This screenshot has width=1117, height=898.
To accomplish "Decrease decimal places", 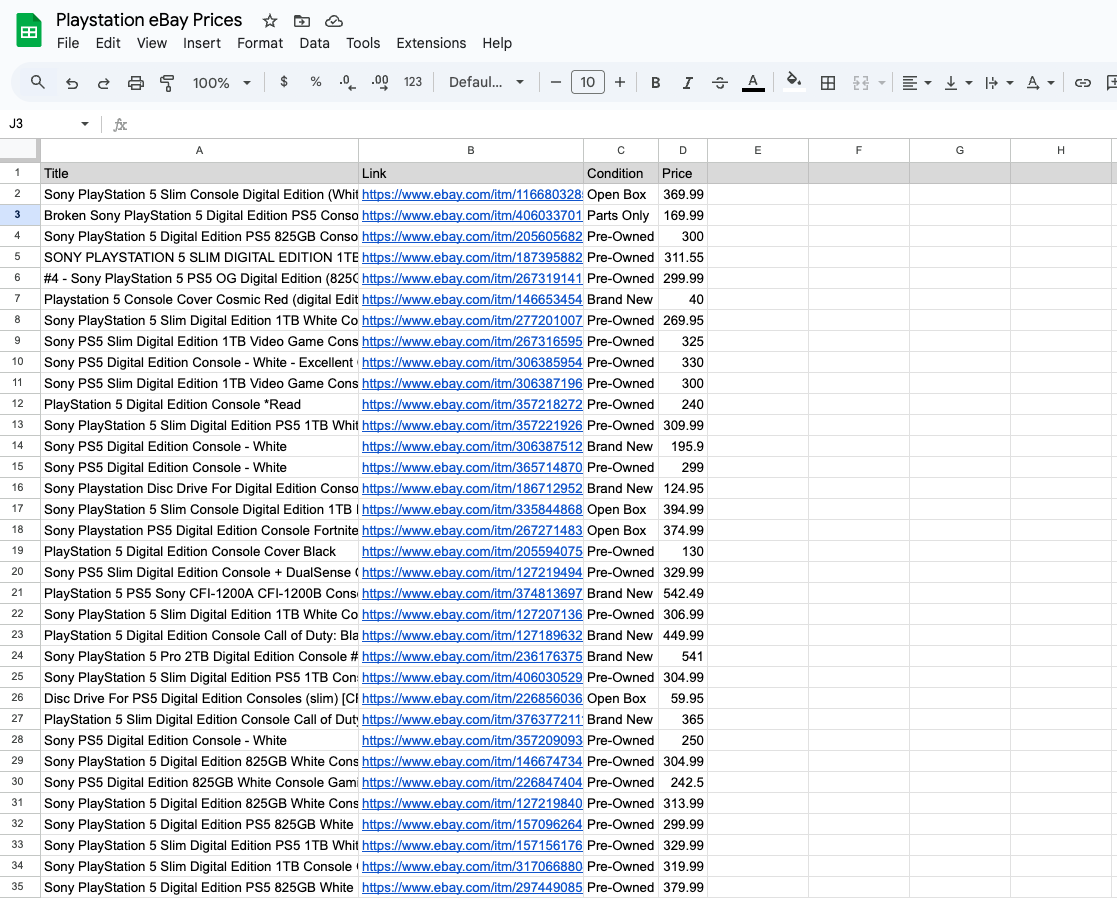I will coord(348,82).
